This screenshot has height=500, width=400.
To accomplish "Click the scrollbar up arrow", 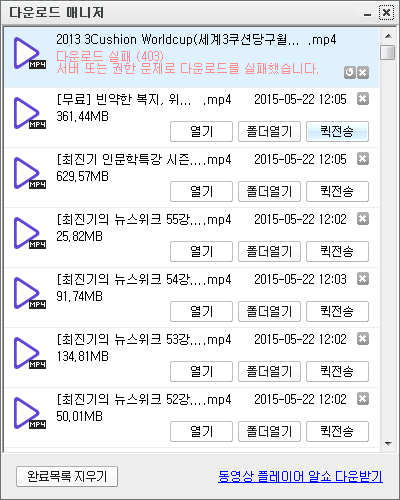I will pos(388,36).
